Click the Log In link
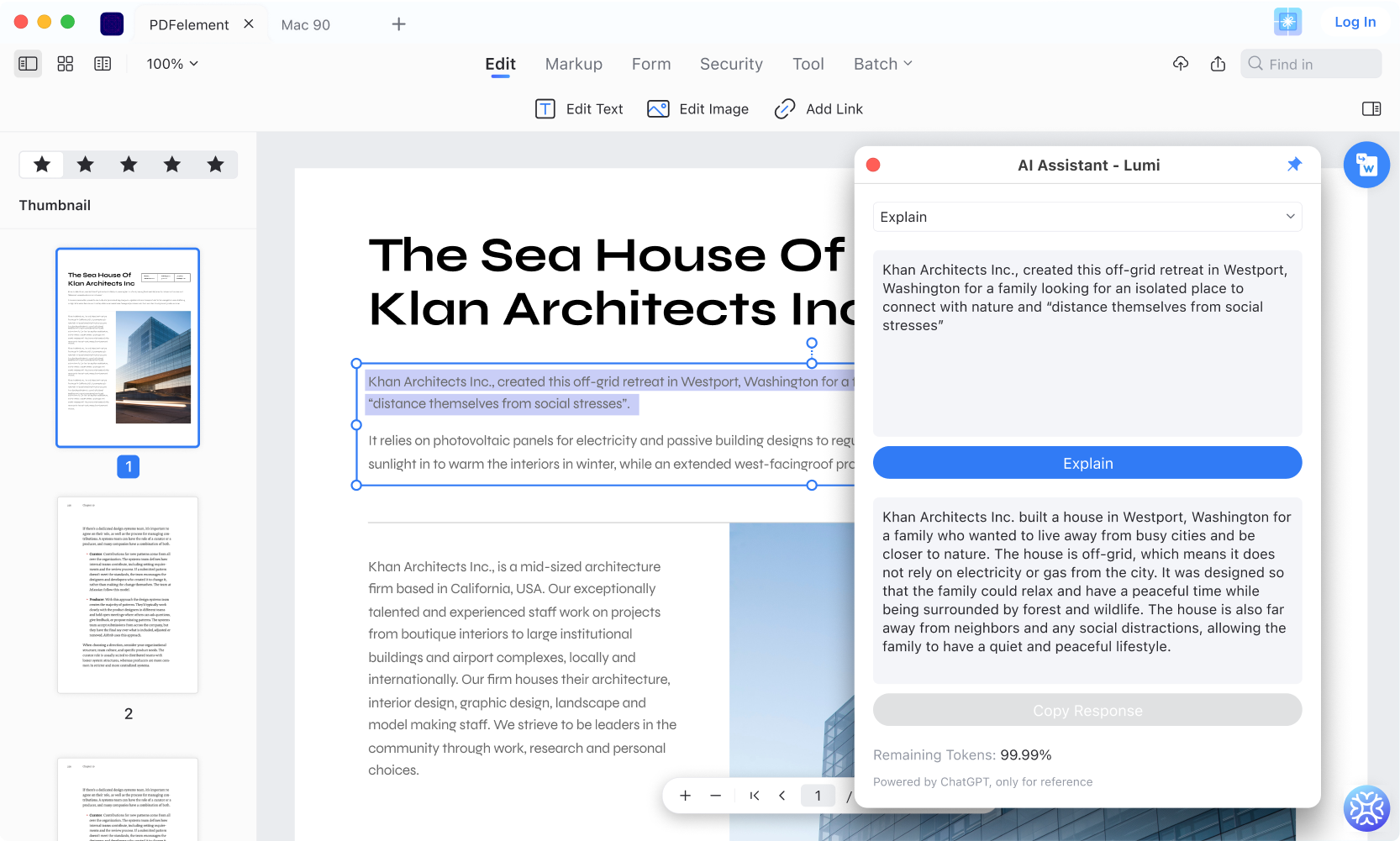Screen dimensions: 1400x841 pos(1355,23)
